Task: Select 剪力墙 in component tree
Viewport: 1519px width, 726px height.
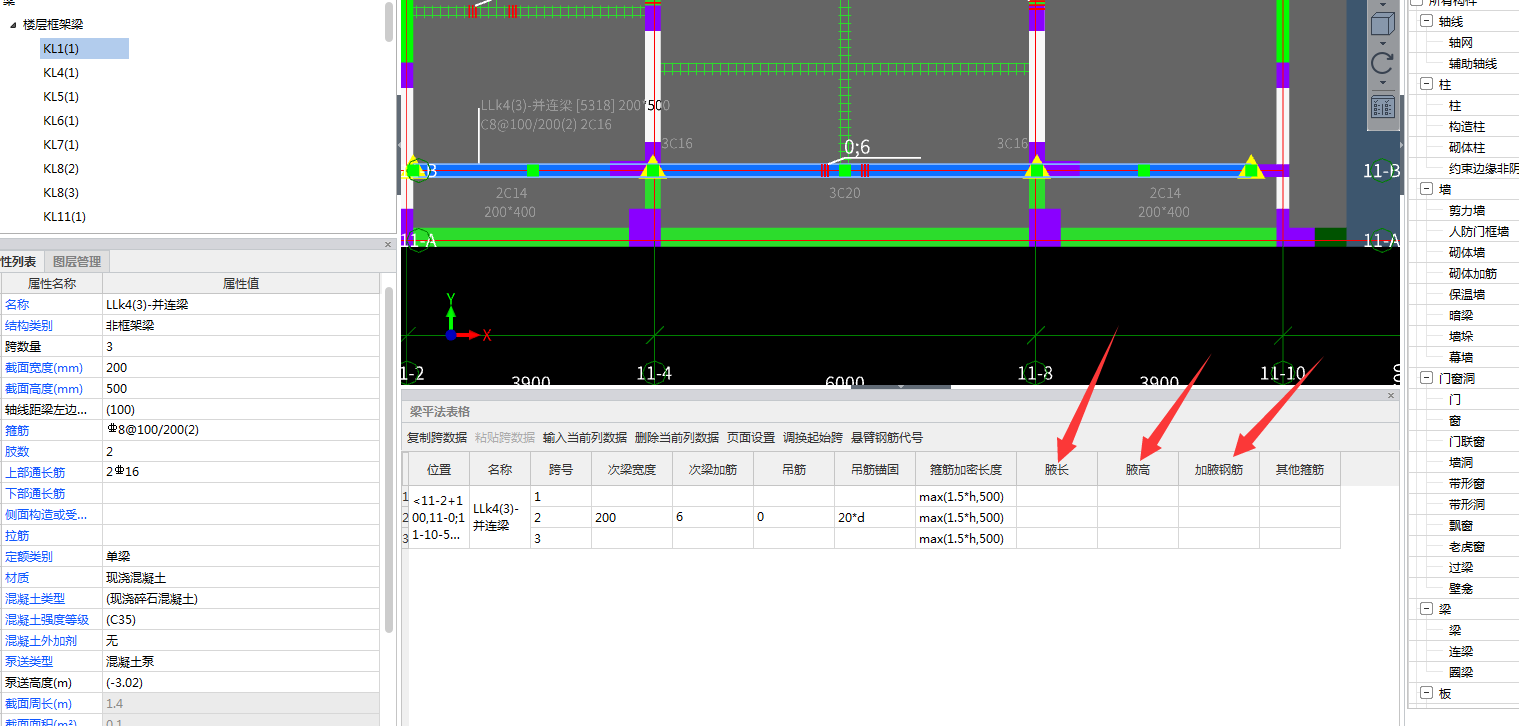Action: tap(1467, 210)
